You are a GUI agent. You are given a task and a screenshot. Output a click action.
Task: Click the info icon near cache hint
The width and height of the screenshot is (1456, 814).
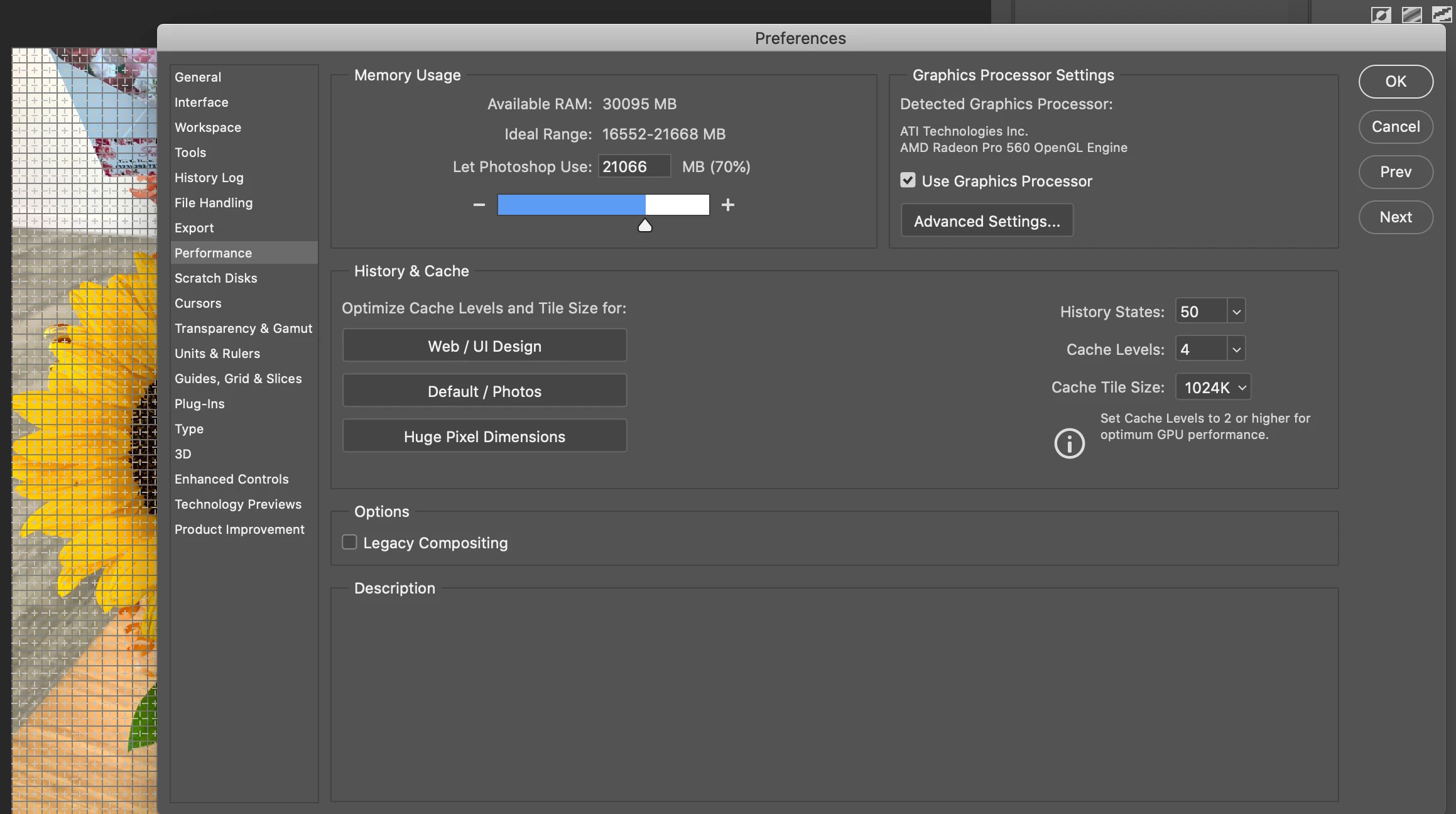coord(1069,443)
